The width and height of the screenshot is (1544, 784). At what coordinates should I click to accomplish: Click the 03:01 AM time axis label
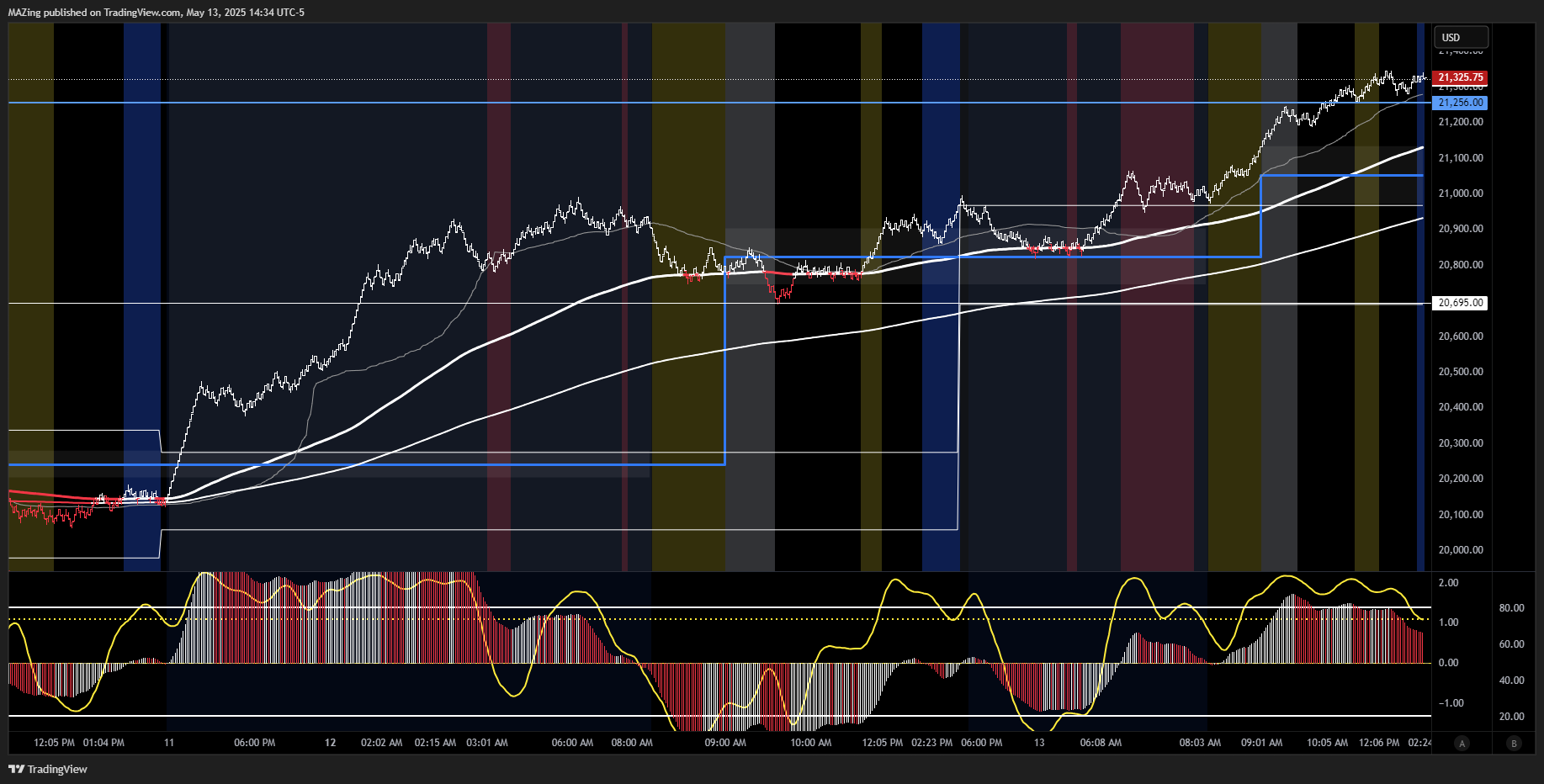coord(486,743)
